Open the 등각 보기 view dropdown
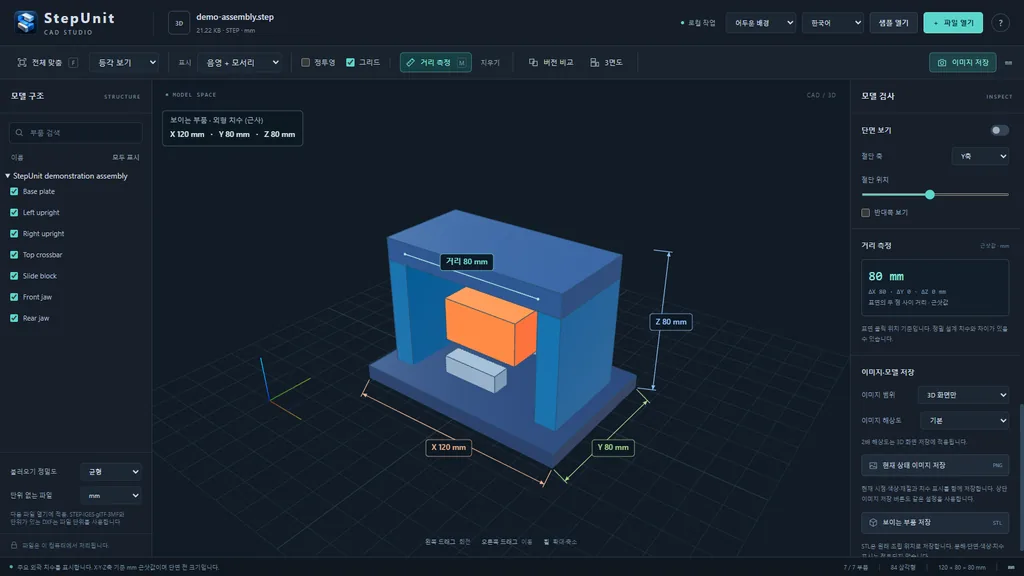This screenshot has width=1024, height=576. point(124,63)
